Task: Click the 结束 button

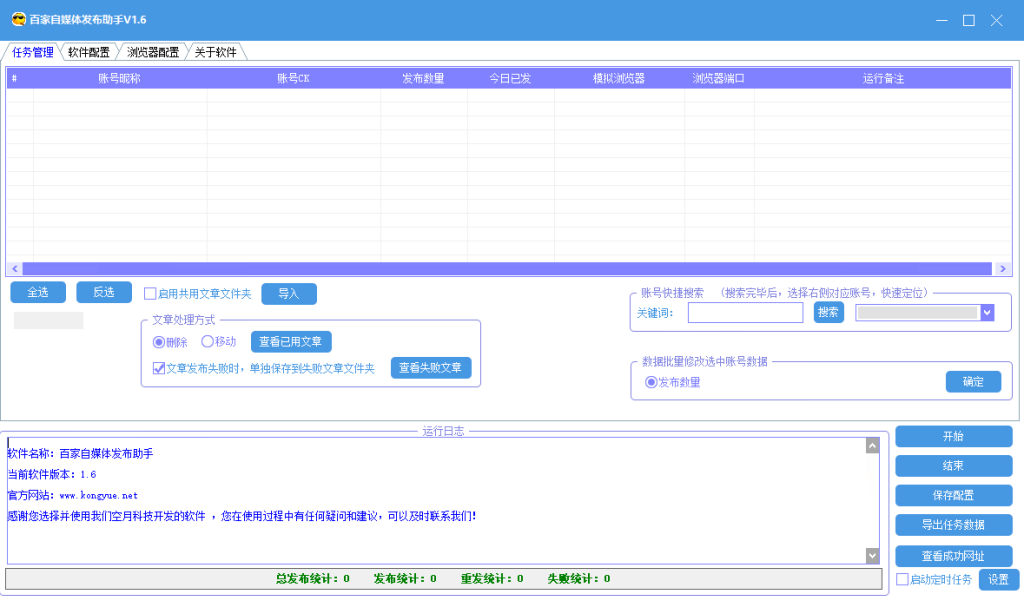Action: click(x=953, y=466)
